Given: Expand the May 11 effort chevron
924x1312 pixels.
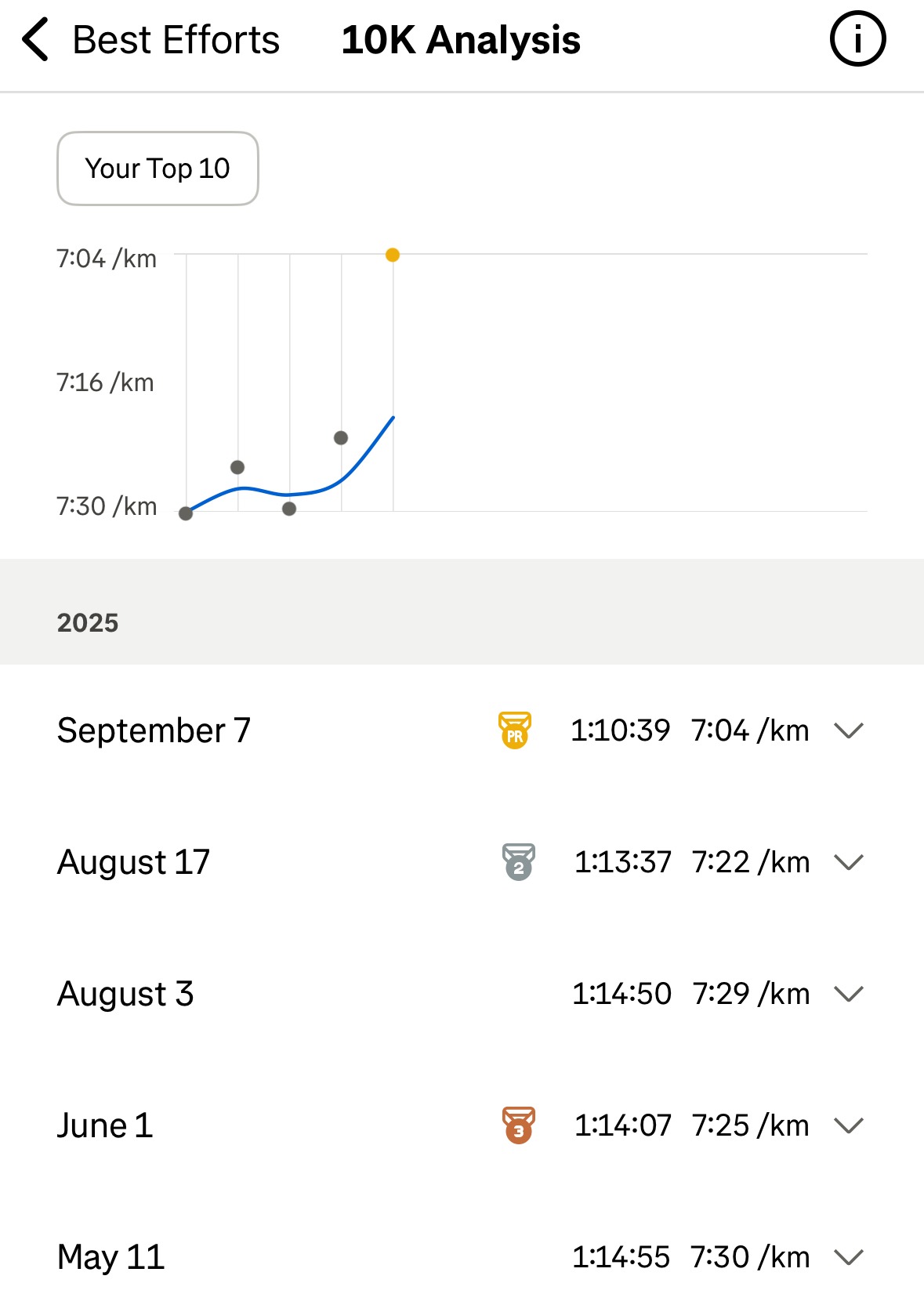Looking at the screenshot, I should click(x=849, y=1257).
